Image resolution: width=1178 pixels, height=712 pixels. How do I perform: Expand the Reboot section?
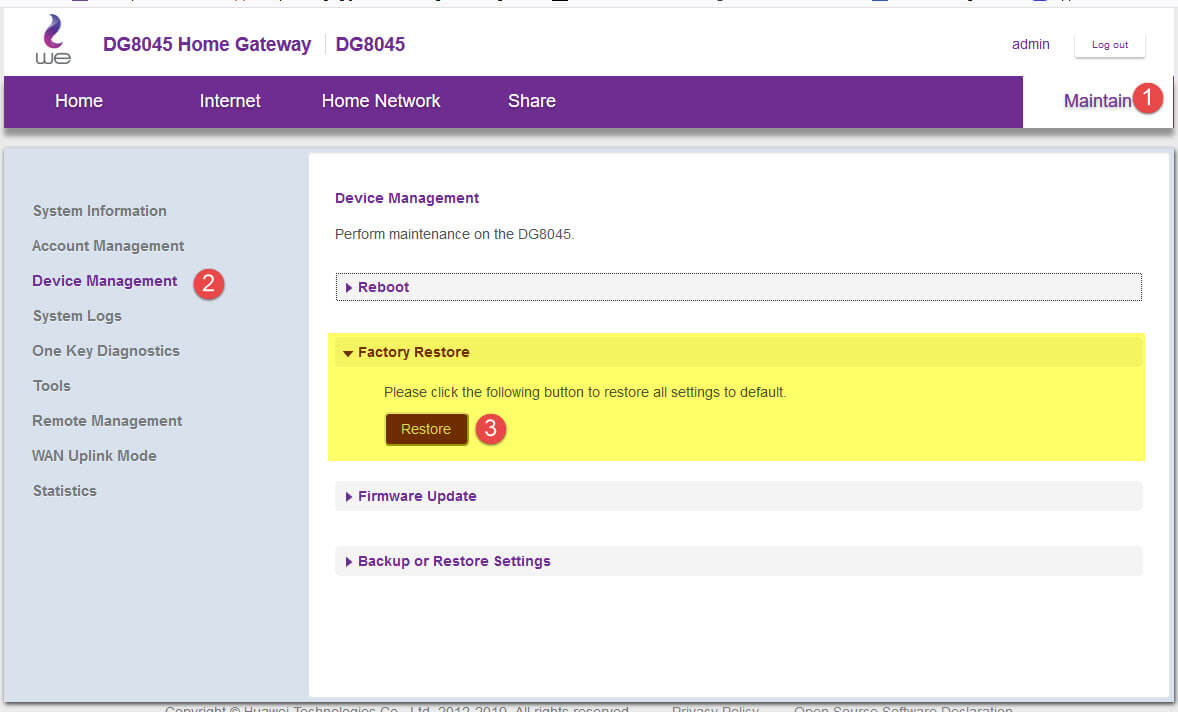[x=739, y=287]
